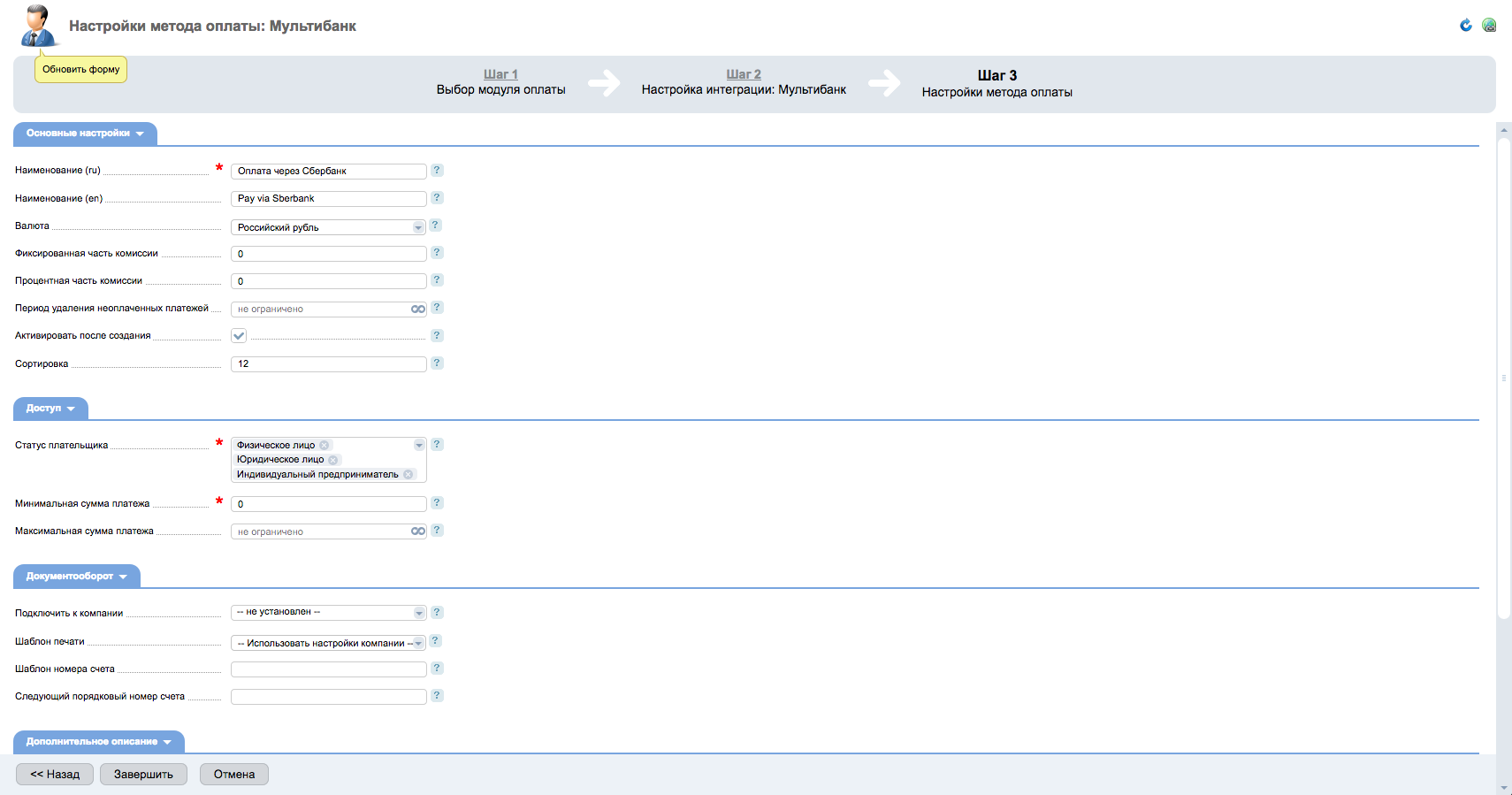
Task: Collapse the Доступ section
Action: pos(50,409)
